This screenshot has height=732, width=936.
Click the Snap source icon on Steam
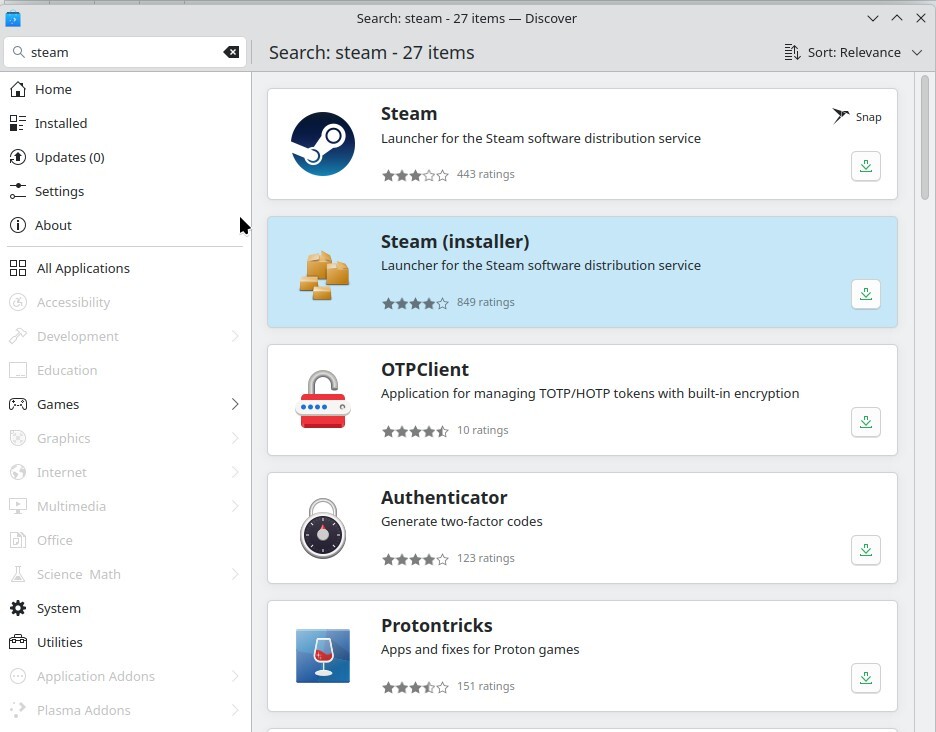point(840,116)
